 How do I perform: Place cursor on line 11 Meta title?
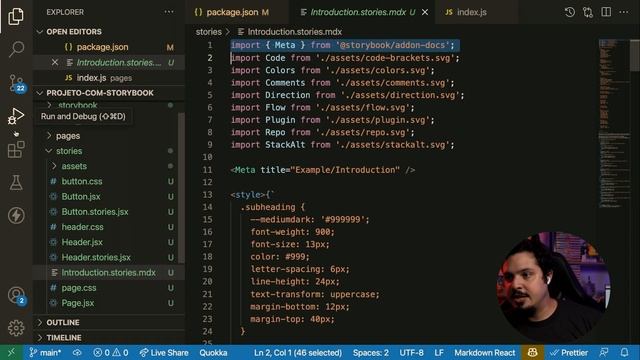[322, 170]
